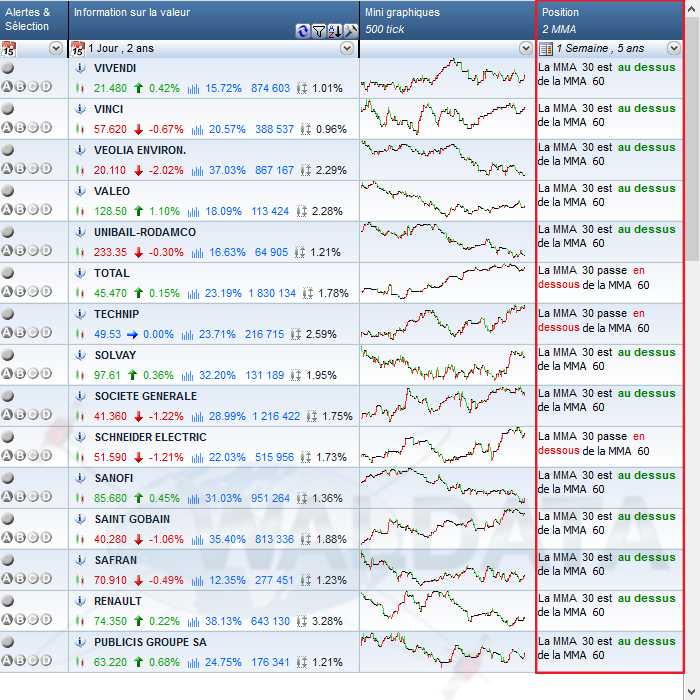The image size is (700, 700).
Task: Open Mini graphiques column dropdown arrow
Action: click(526, 48)
